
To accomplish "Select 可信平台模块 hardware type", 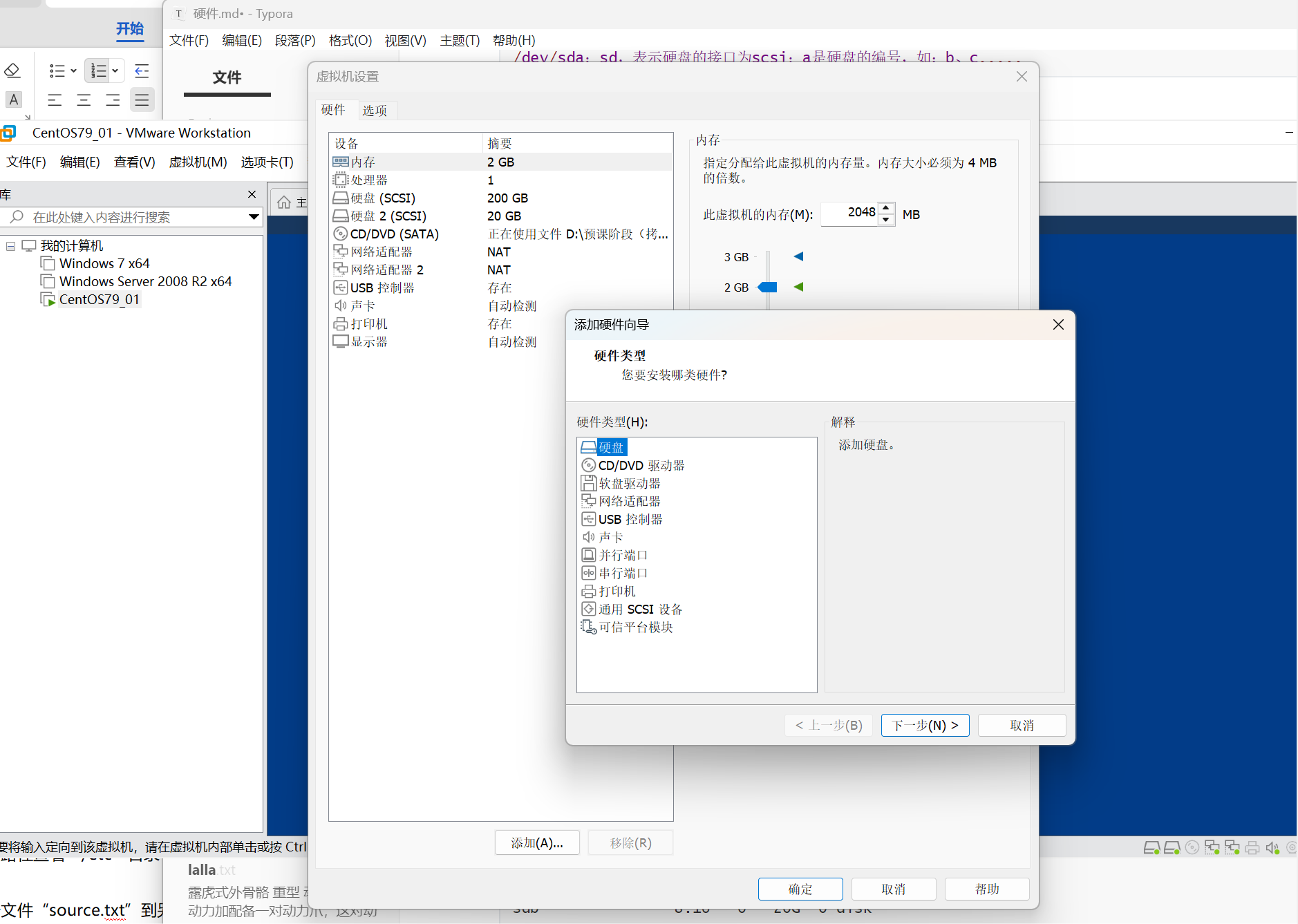I will click(x=627, y=627).
